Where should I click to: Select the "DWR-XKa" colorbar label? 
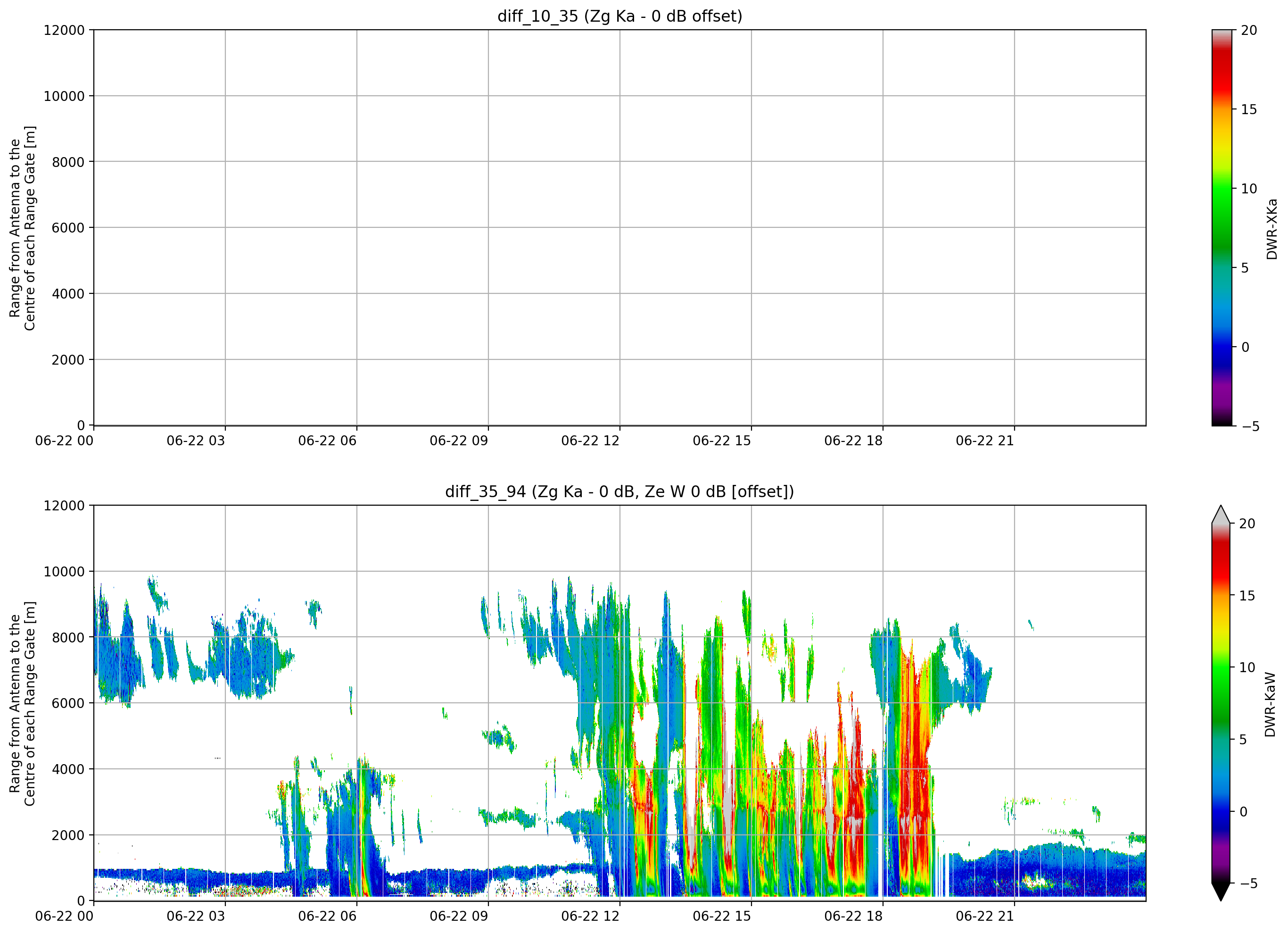(1271, 228)
